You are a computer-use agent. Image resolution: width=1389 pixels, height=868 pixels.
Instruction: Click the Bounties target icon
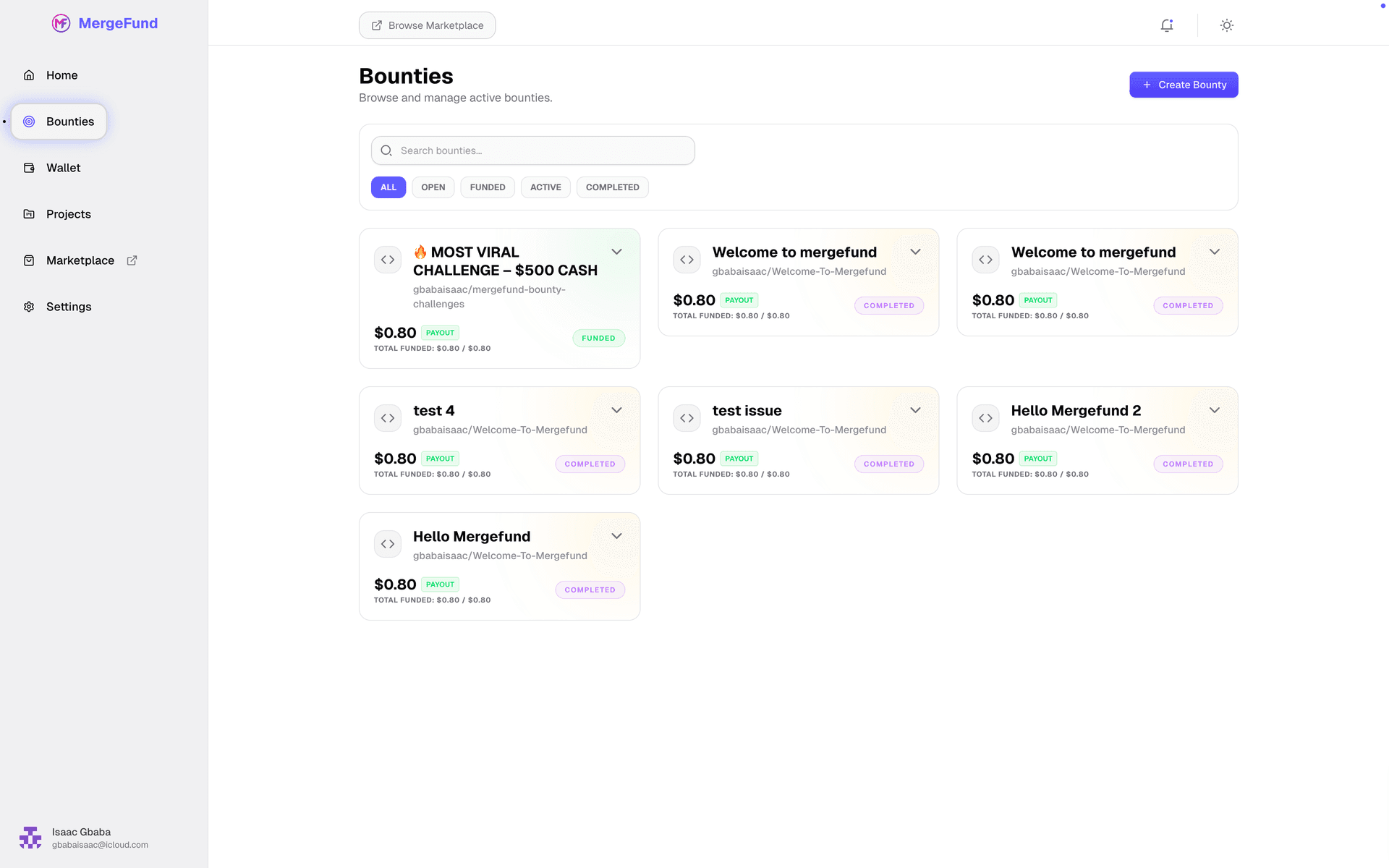[29, 122]
